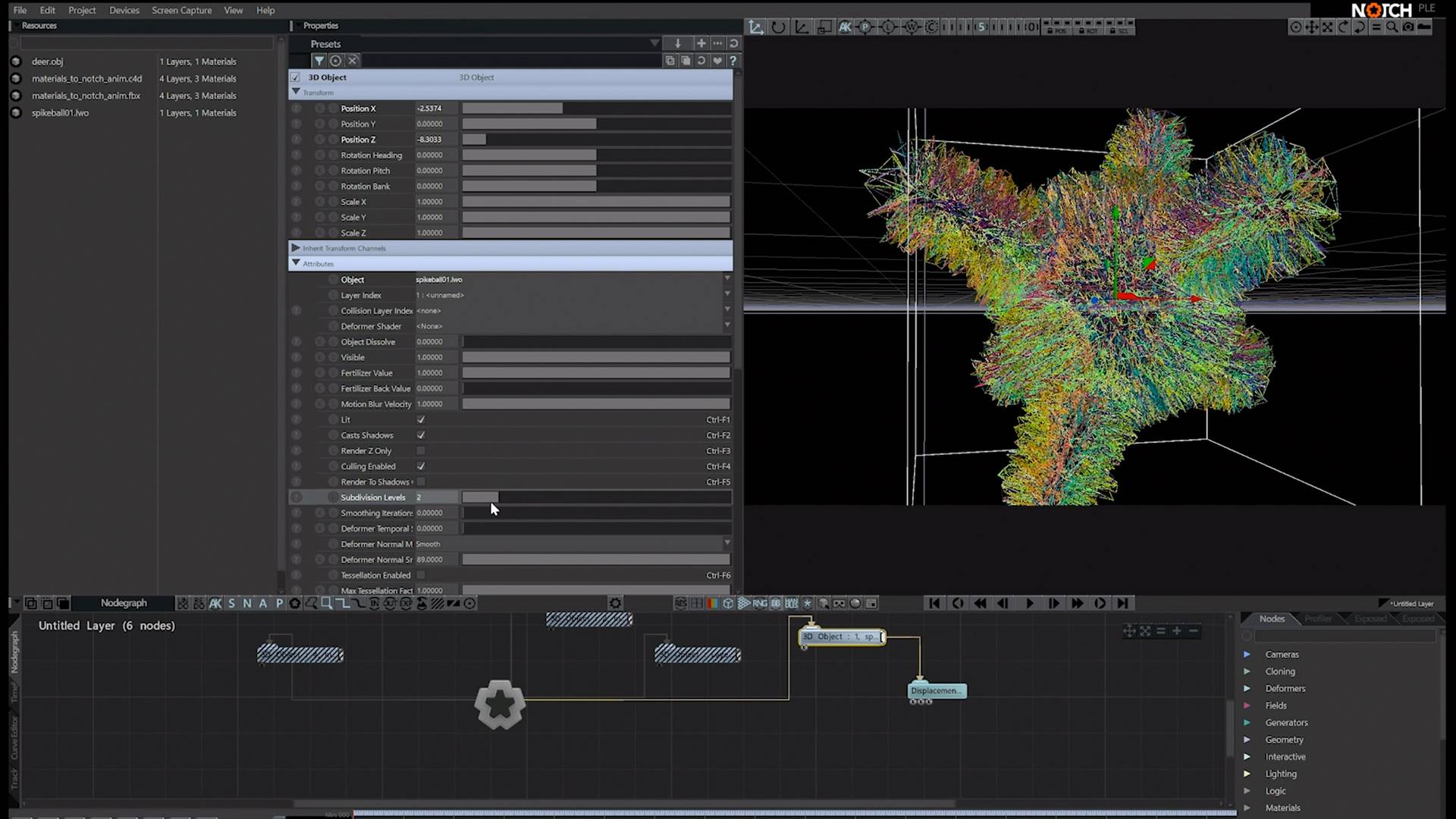Click the gear settings icon in nodegraph toolbar
The height and width of the screenshot is (819, 1456).
[615, 604]
